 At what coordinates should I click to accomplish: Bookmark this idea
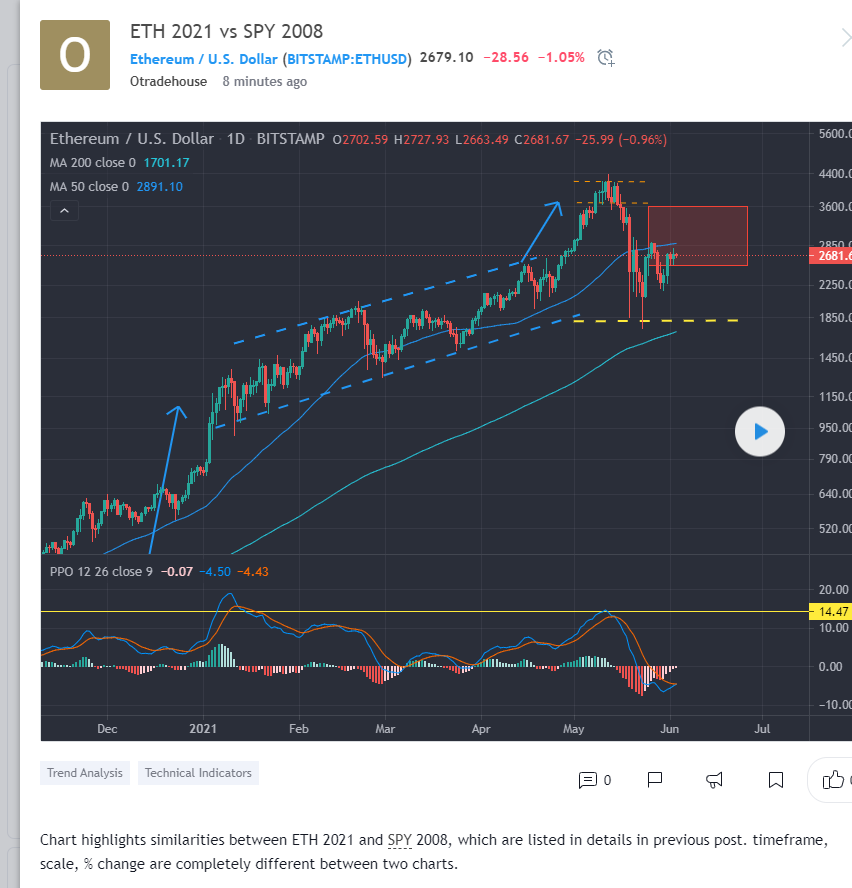click(776, 780)
